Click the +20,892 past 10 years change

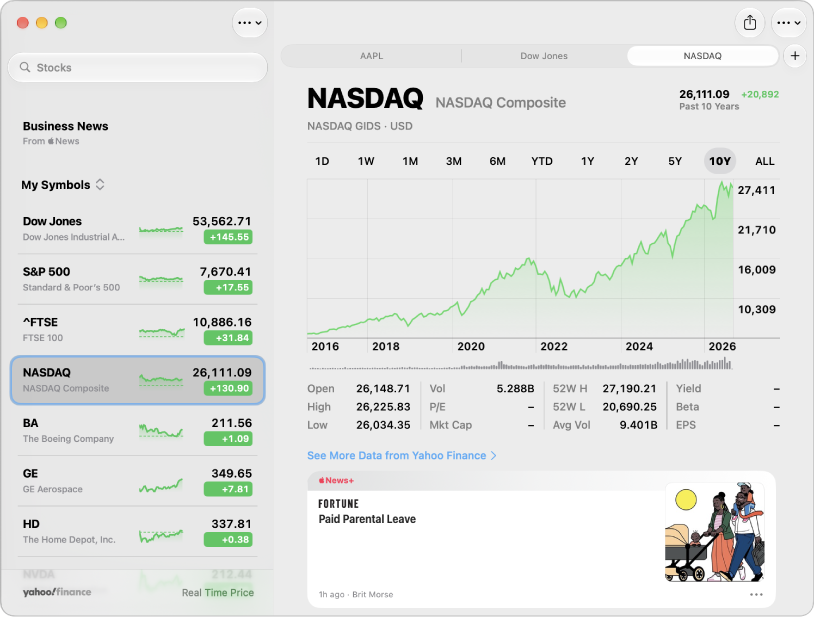pyautogui.click(x=760, y=95)
